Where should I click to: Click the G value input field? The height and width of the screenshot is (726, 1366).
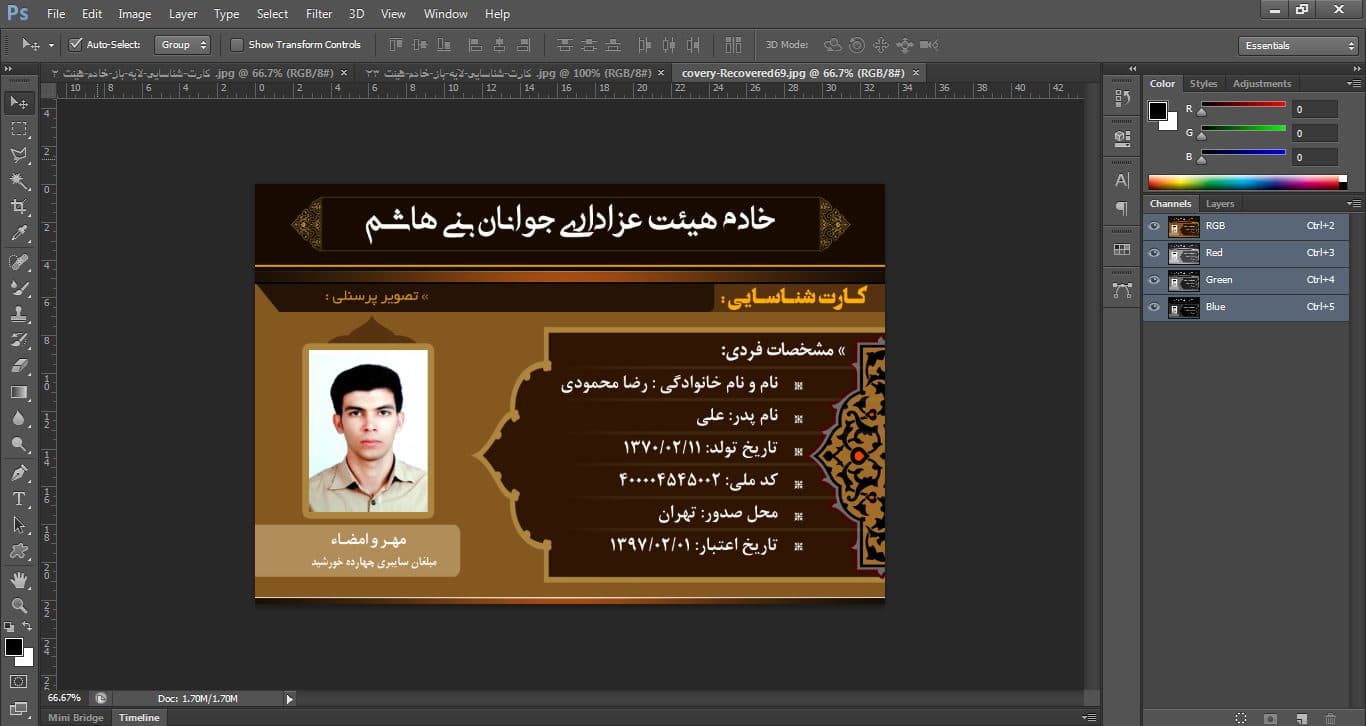pos(1314,133)
